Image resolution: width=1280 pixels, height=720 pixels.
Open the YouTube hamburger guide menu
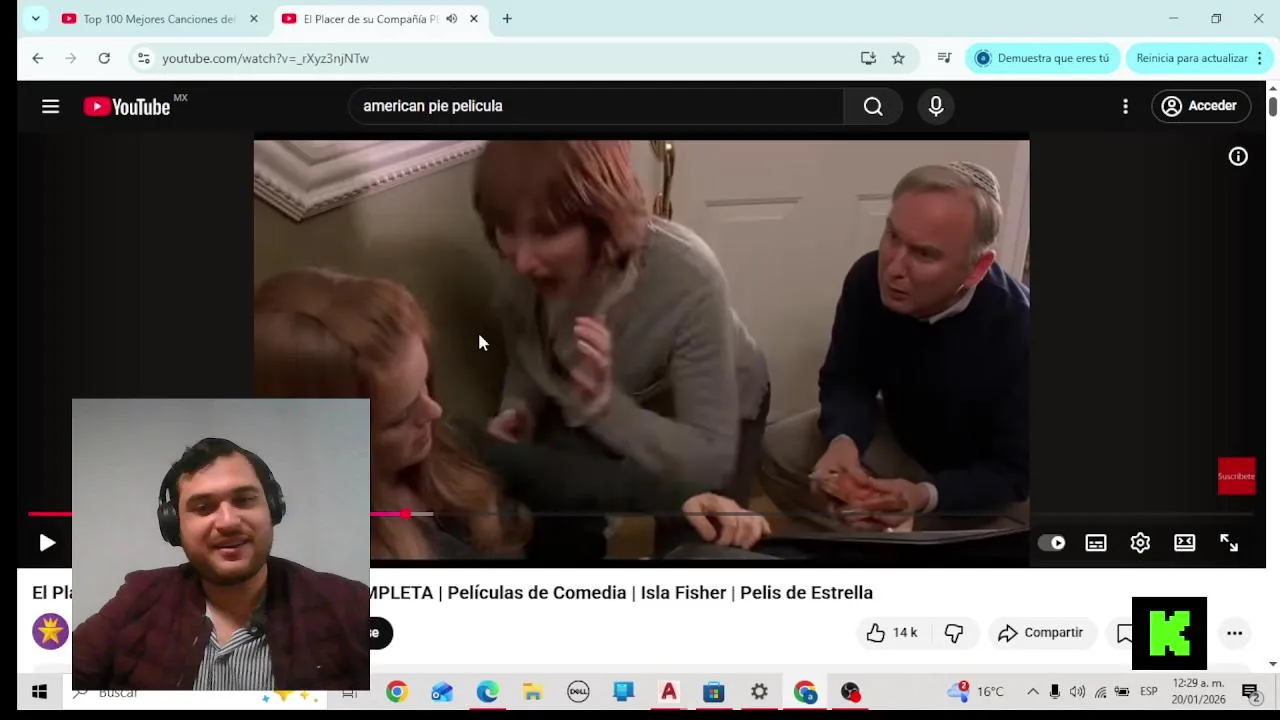(x=50, y=106)
